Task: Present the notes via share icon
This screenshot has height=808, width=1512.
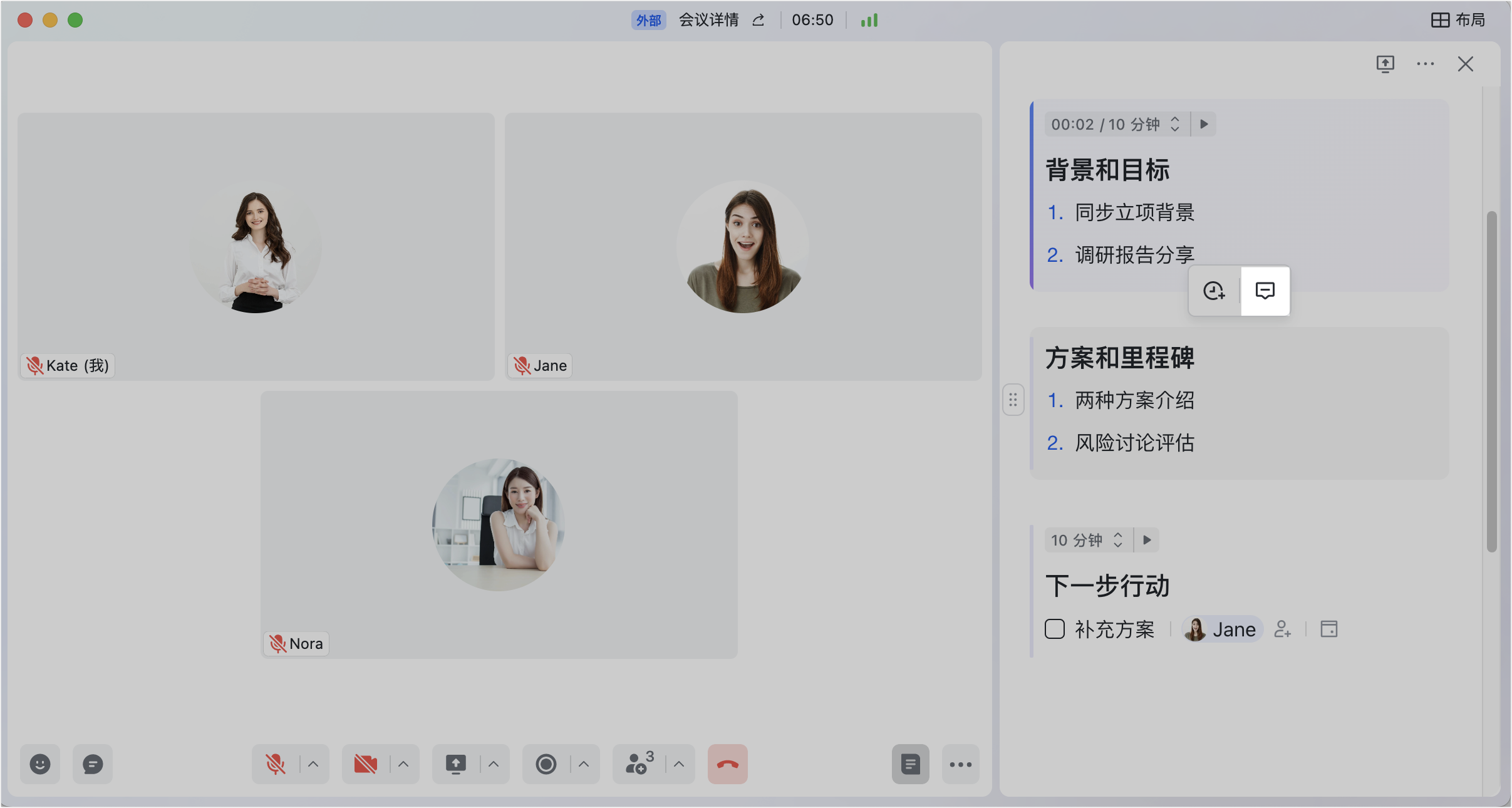Action: 1385,64
